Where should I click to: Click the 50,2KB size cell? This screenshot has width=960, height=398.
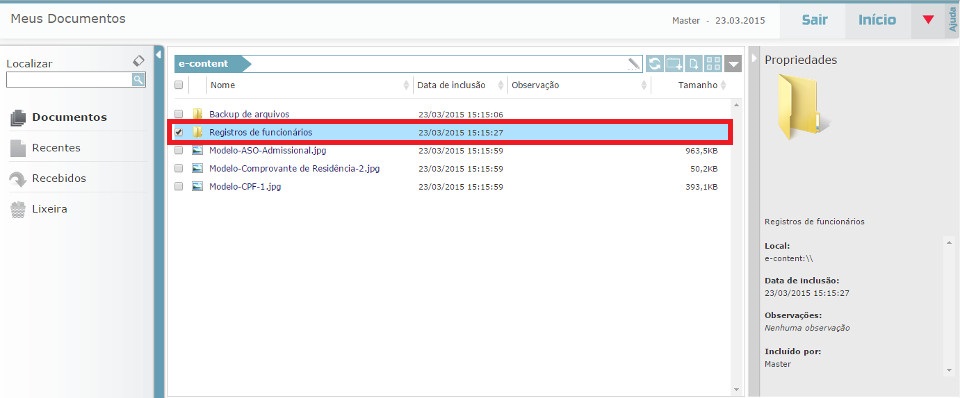[x=704, y=169]
